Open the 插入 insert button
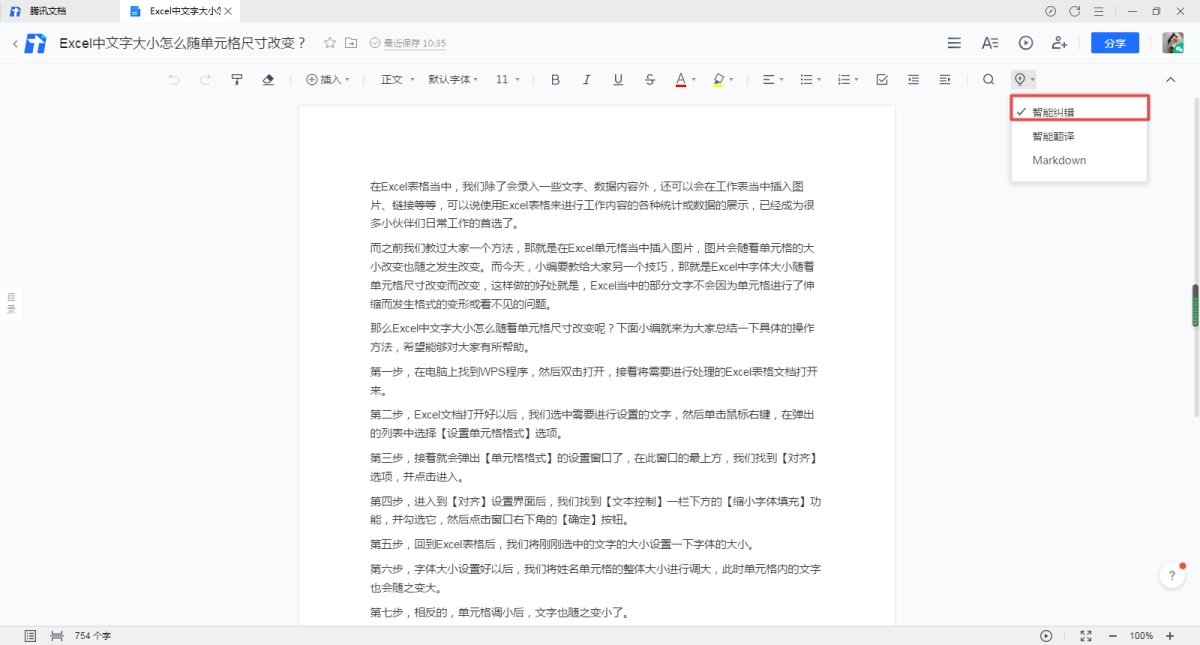This screenshot has width=1200, height=645. click(x=328, y=79)
